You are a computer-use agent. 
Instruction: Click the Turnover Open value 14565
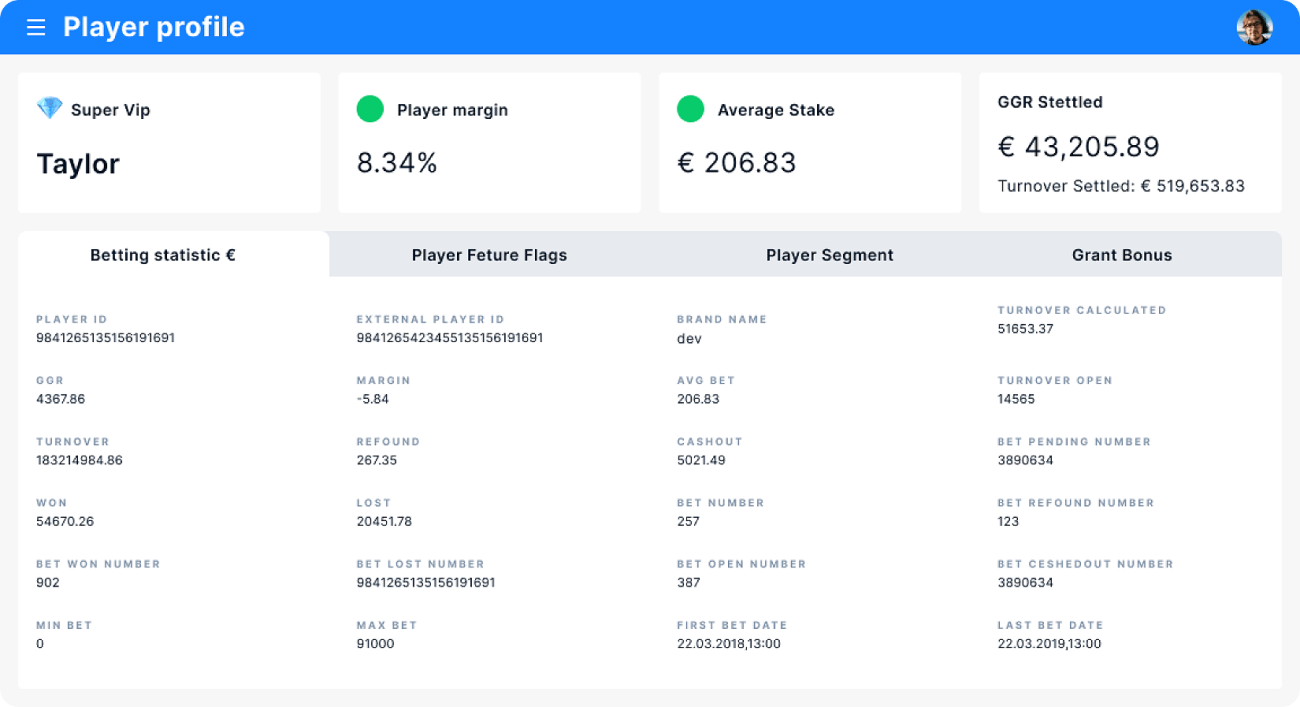(1017, 399)
